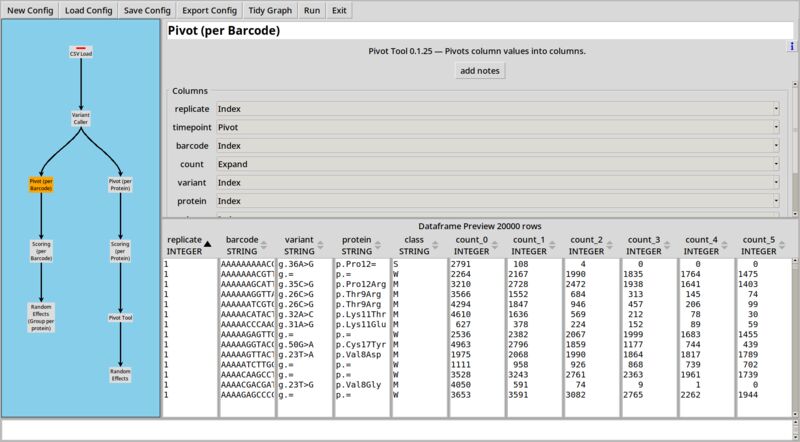
Task: Select the bottom Random Effects node
Action: point(120,375)
